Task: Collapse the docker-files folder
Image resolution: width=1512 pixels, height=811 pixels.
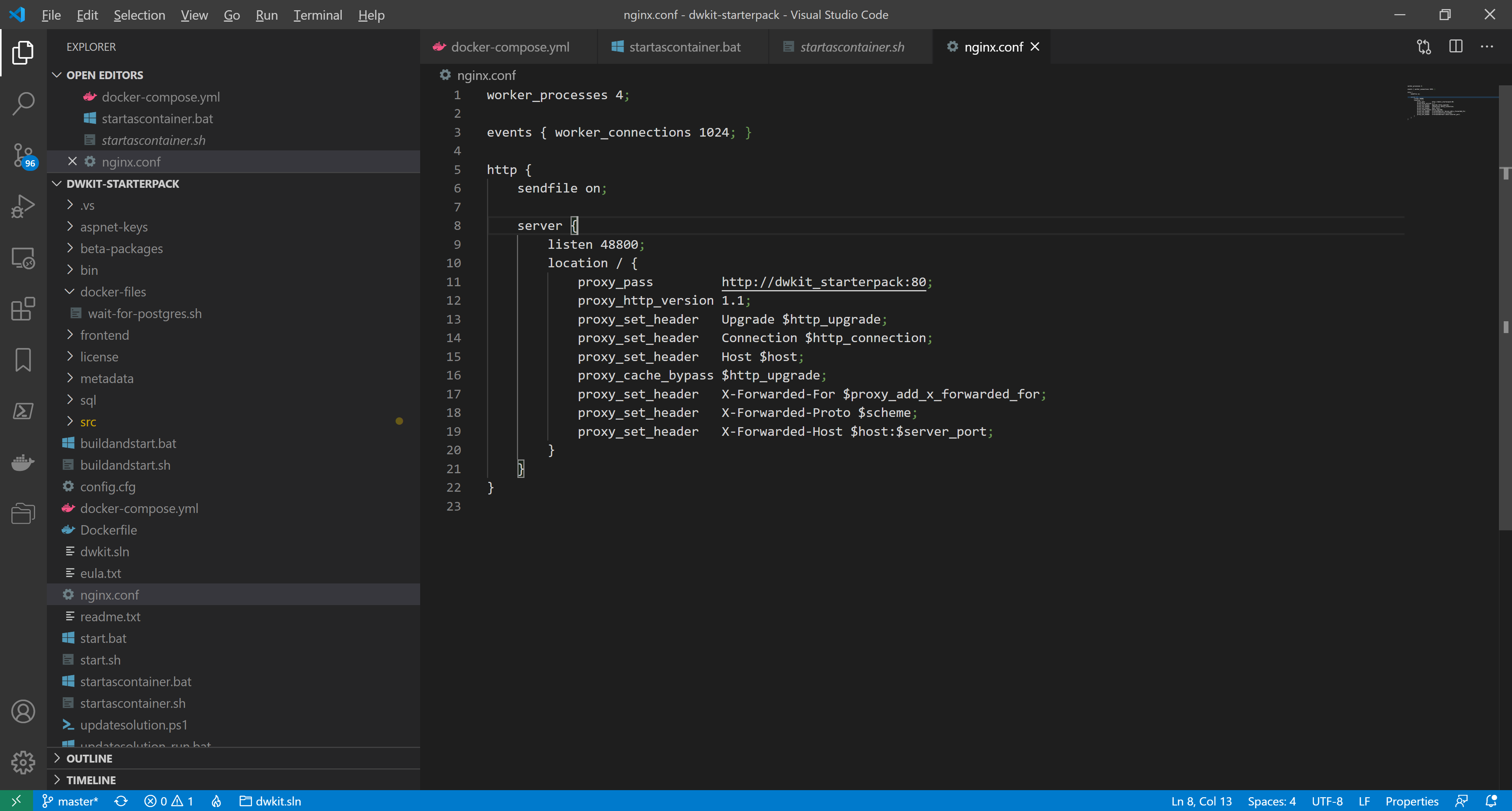Action: point(233,292)
